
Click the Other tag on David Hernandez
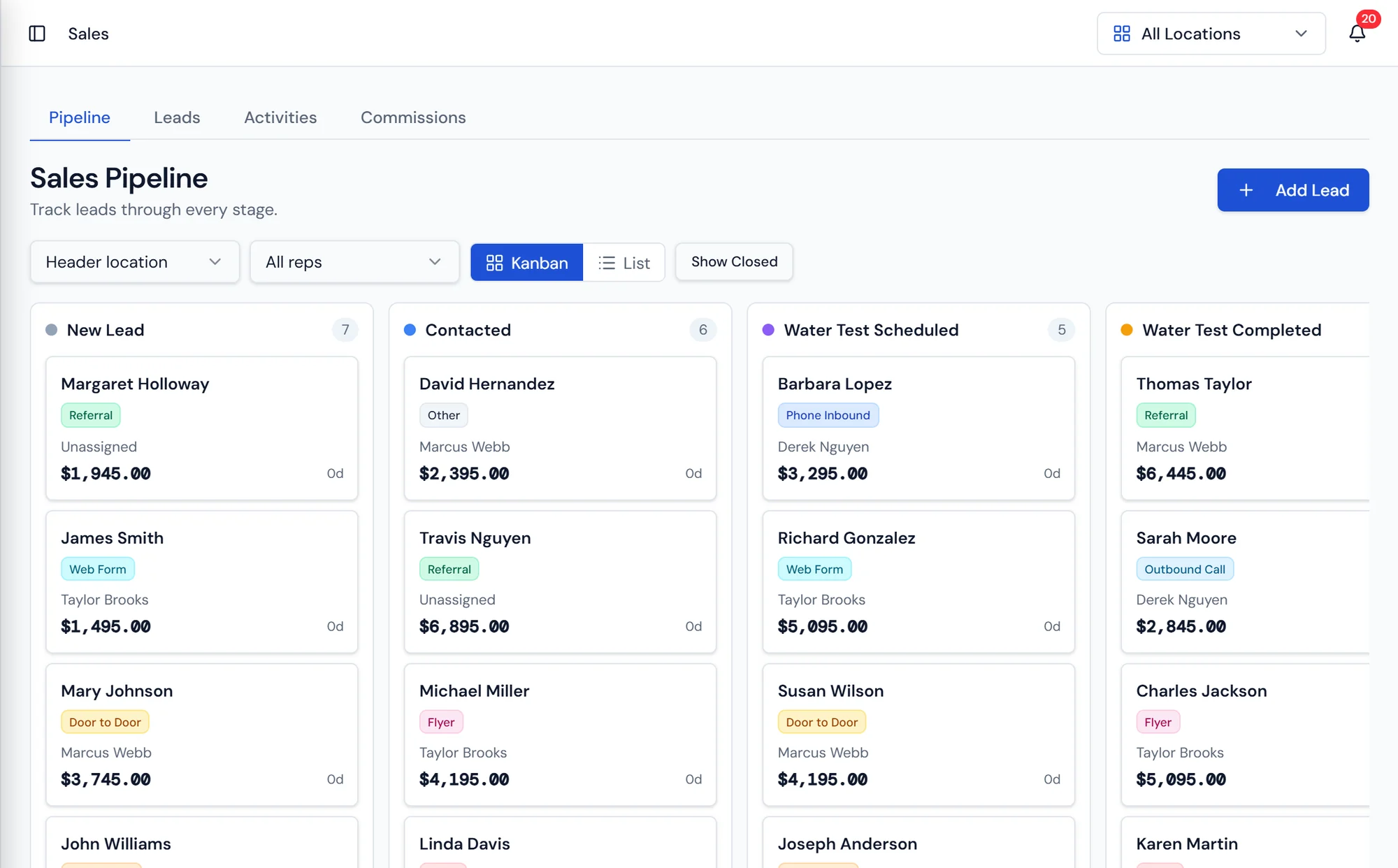click(444, 415)
